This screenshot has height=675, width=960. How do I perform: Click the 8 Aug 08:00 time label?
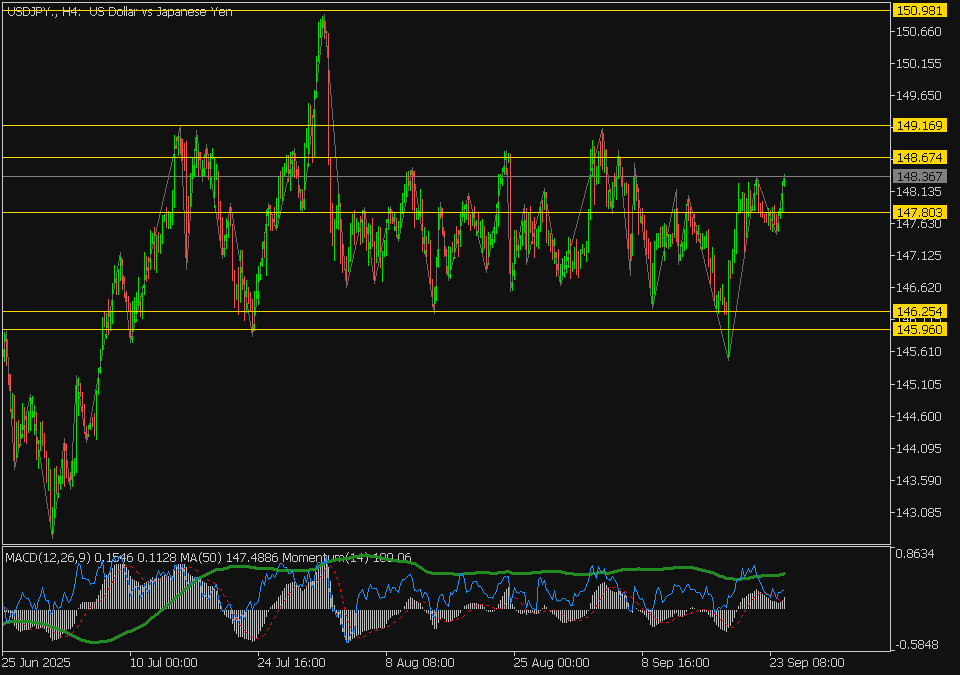(420, 663)
